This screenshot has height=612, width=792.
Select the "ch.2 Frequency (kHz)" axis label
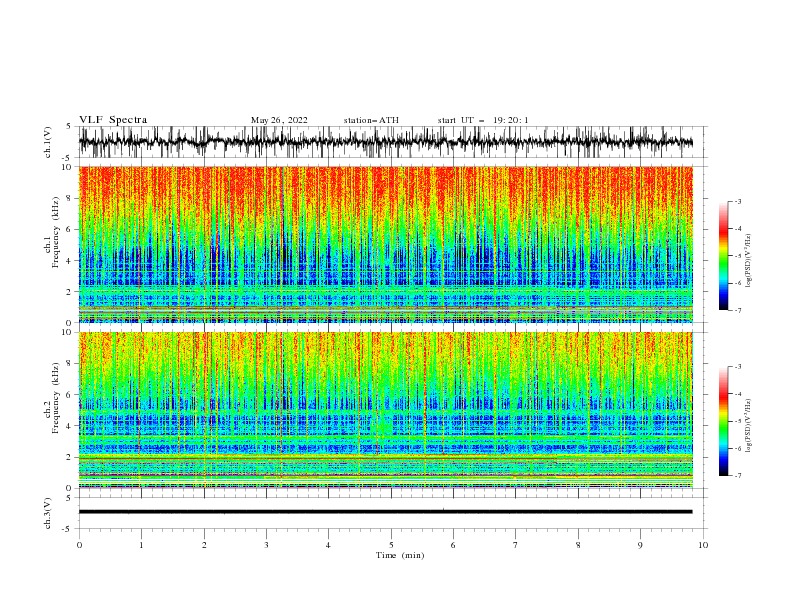[x=53, y=398]
